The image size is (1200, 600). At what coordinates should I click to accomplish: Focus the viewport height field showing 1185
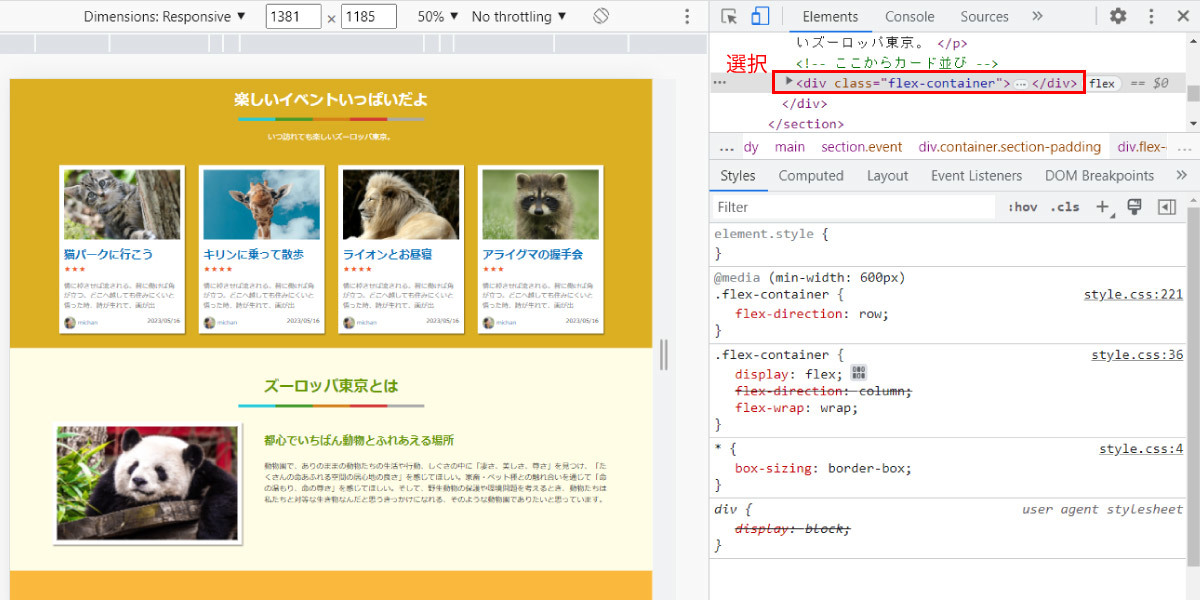click(368, 17)
